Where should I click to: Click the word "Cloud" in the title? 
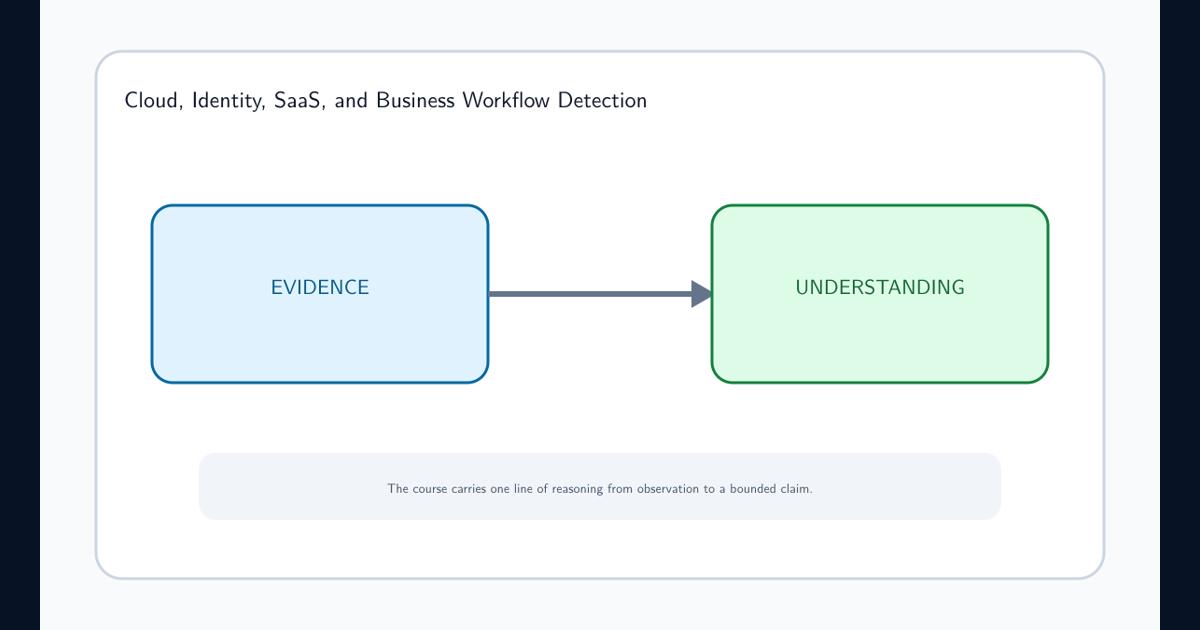(150, 101)
